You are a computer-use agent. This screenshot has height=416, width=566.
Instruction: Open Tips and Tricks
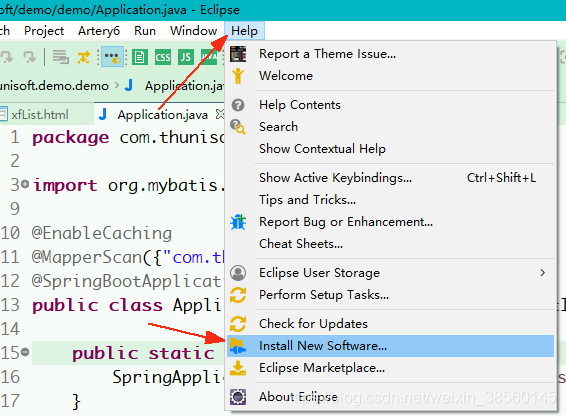pyautogui.click(x=390, y=200)
